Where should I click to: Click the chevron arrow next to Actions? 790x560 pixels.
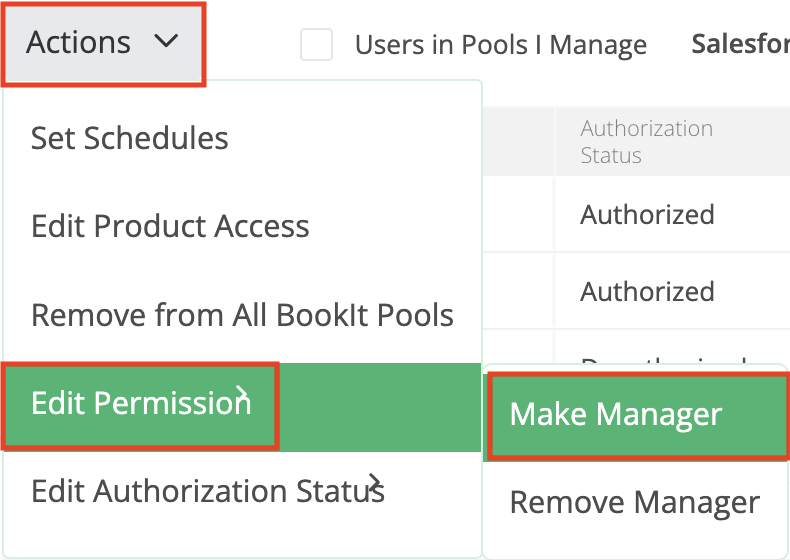point(166,42)
